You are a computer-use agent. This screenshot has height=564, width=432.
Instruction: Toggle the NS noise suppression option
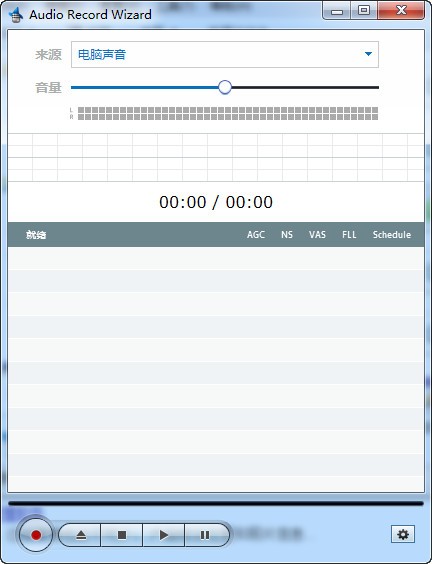click(287, 235)
